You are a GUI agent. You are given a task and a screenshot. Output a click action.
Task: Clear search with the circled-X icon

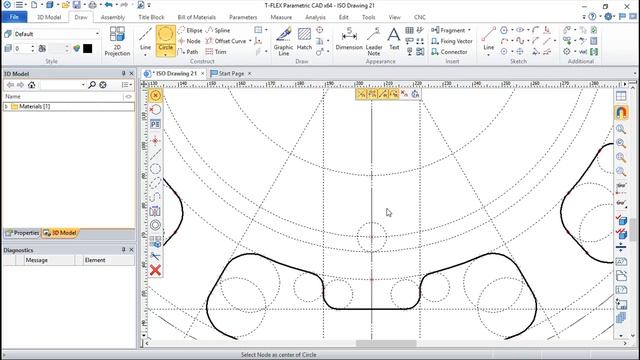[x=103, y=84]
